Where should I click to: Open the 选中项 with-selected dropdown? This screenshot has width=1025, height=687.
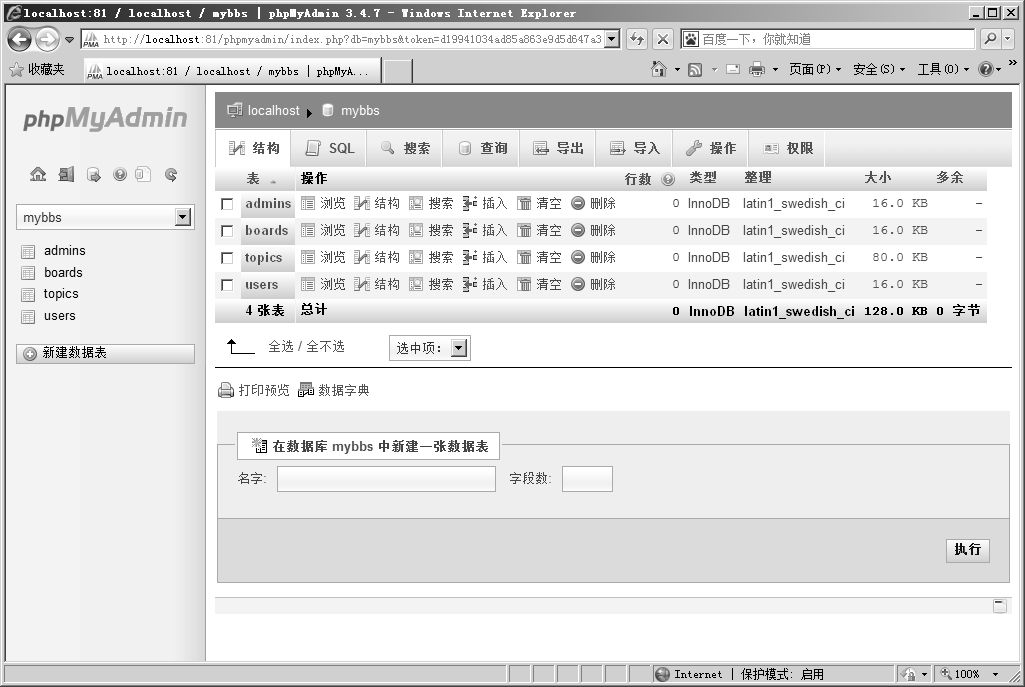(x=429, y=348)
